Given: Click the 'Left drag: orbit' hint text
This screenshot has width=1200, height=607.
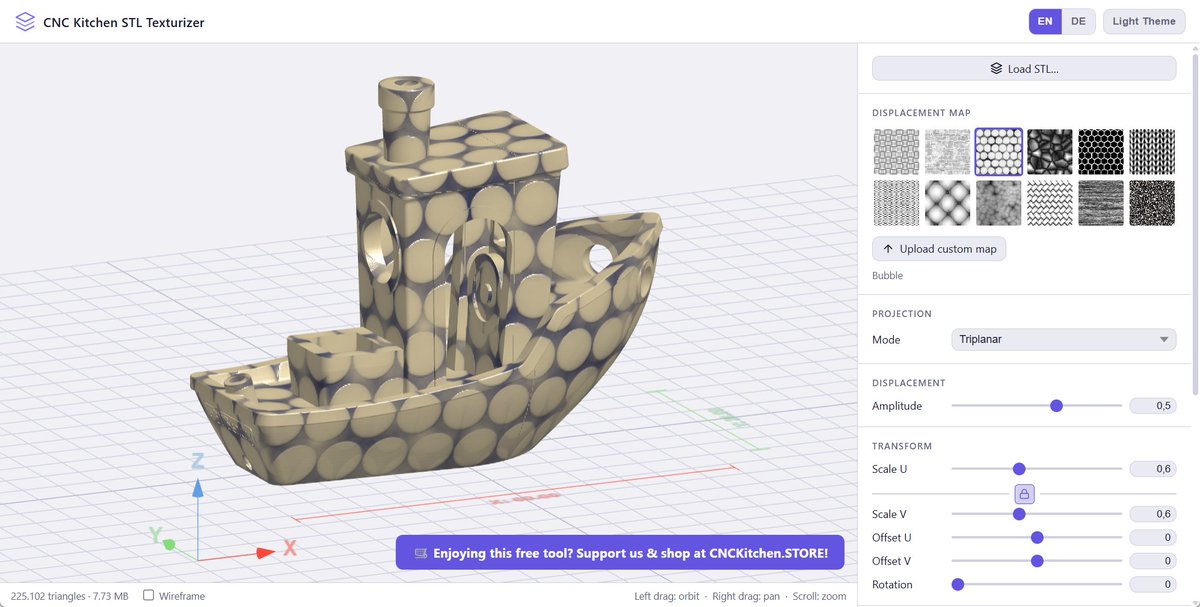Looking at the screenshot, I should click(x=669, y=596).
